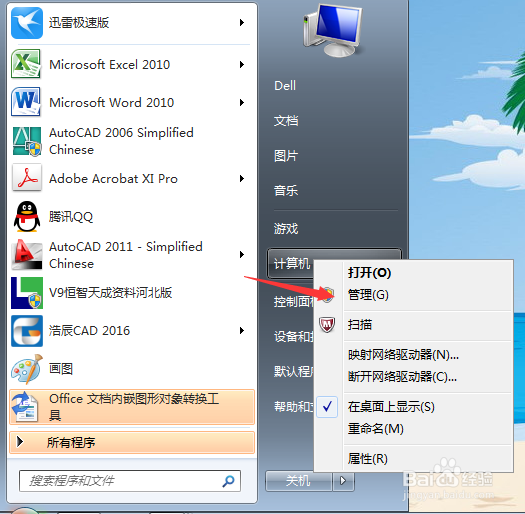
Task: Launch the 迅雷极速版 bird icon
Action: (x=27, y=23)
